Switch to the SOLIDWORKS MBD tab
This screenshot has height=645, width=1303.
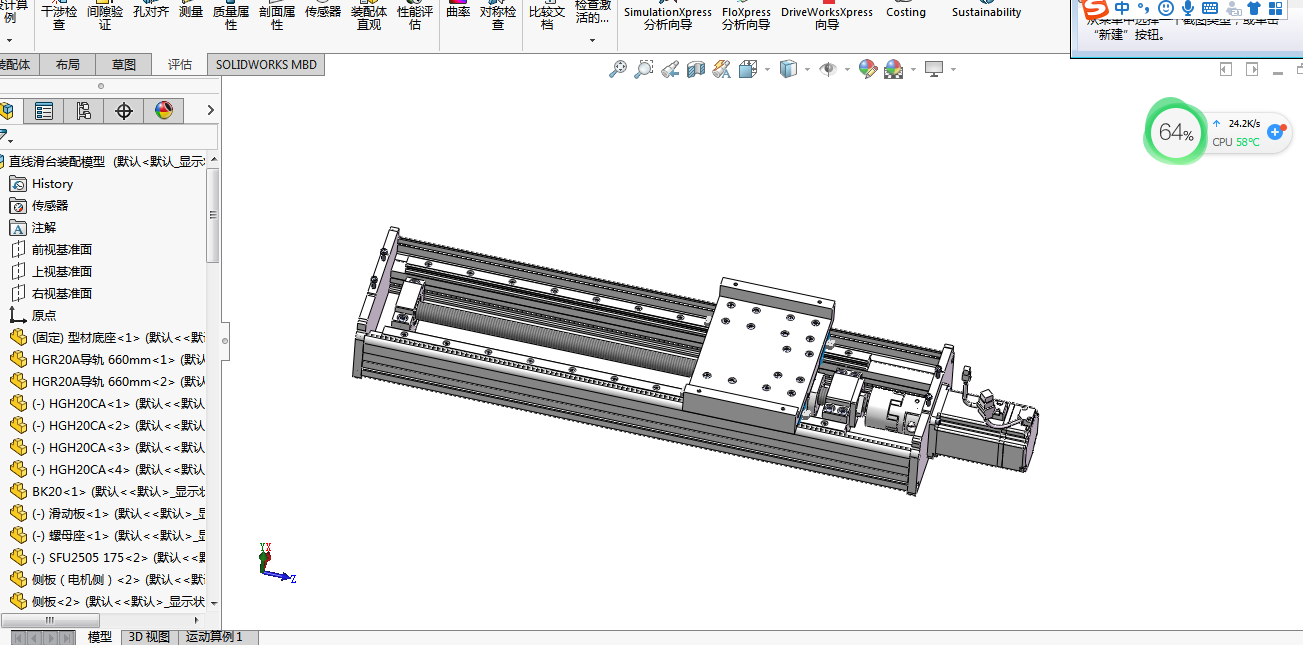(266, 65)
